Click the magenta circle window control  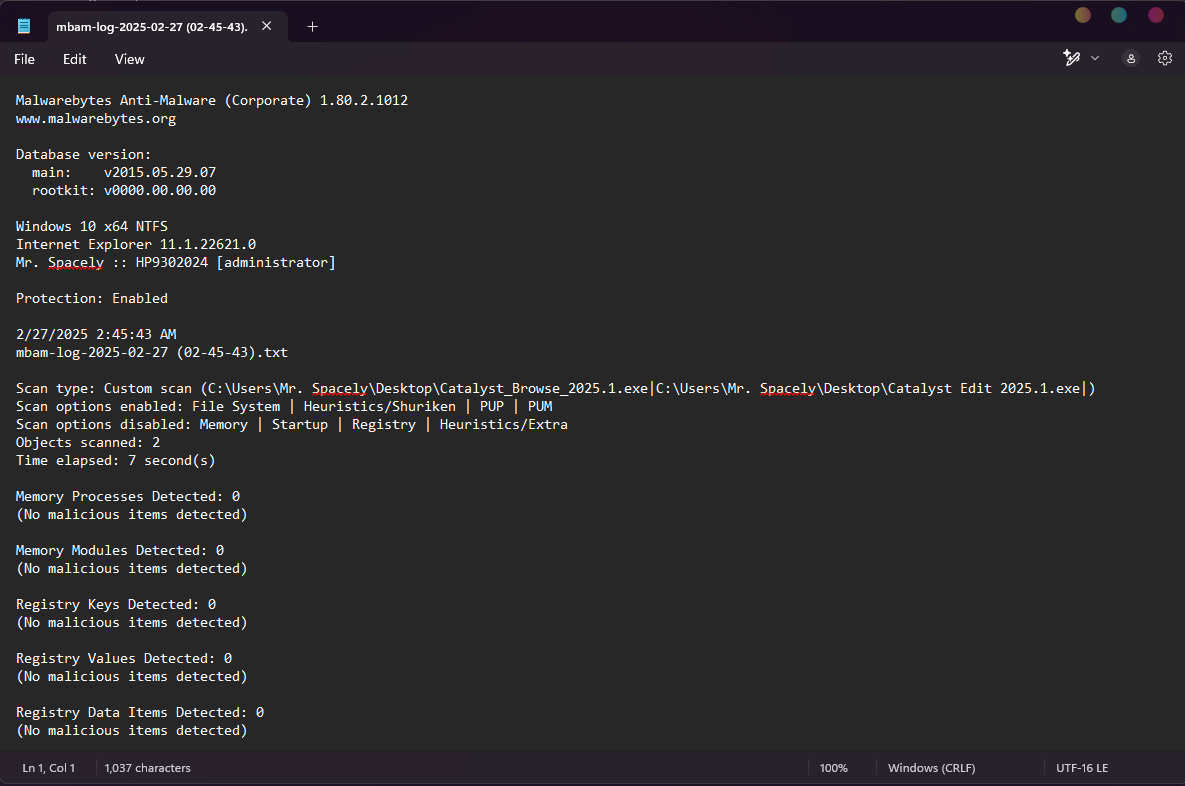(1156, 15)
